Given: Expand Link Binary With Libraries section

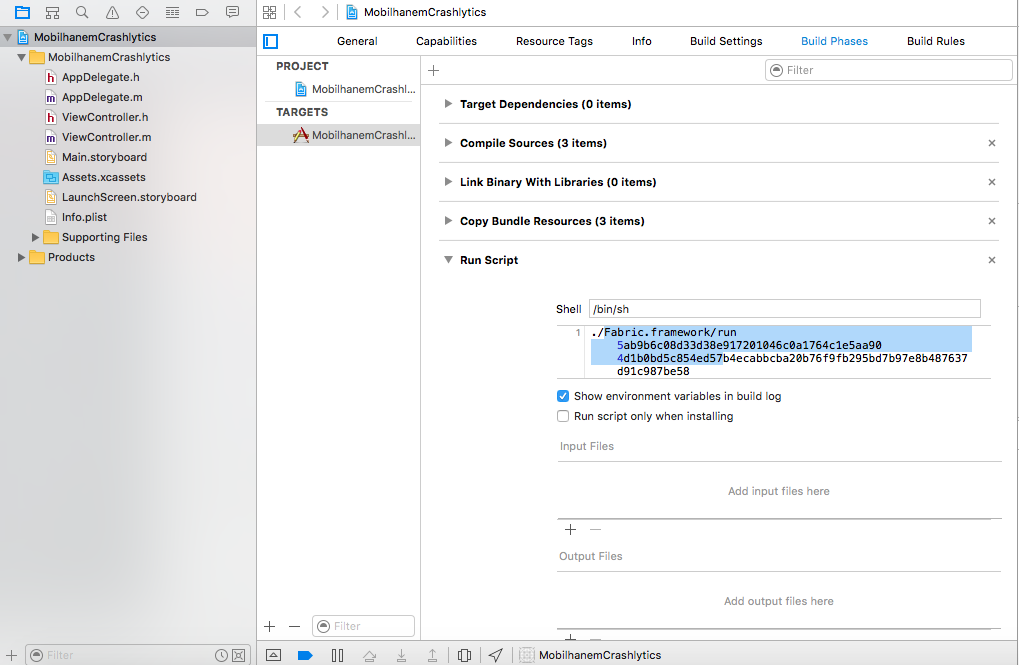Looking at the screenshot, I should point(448,182).
